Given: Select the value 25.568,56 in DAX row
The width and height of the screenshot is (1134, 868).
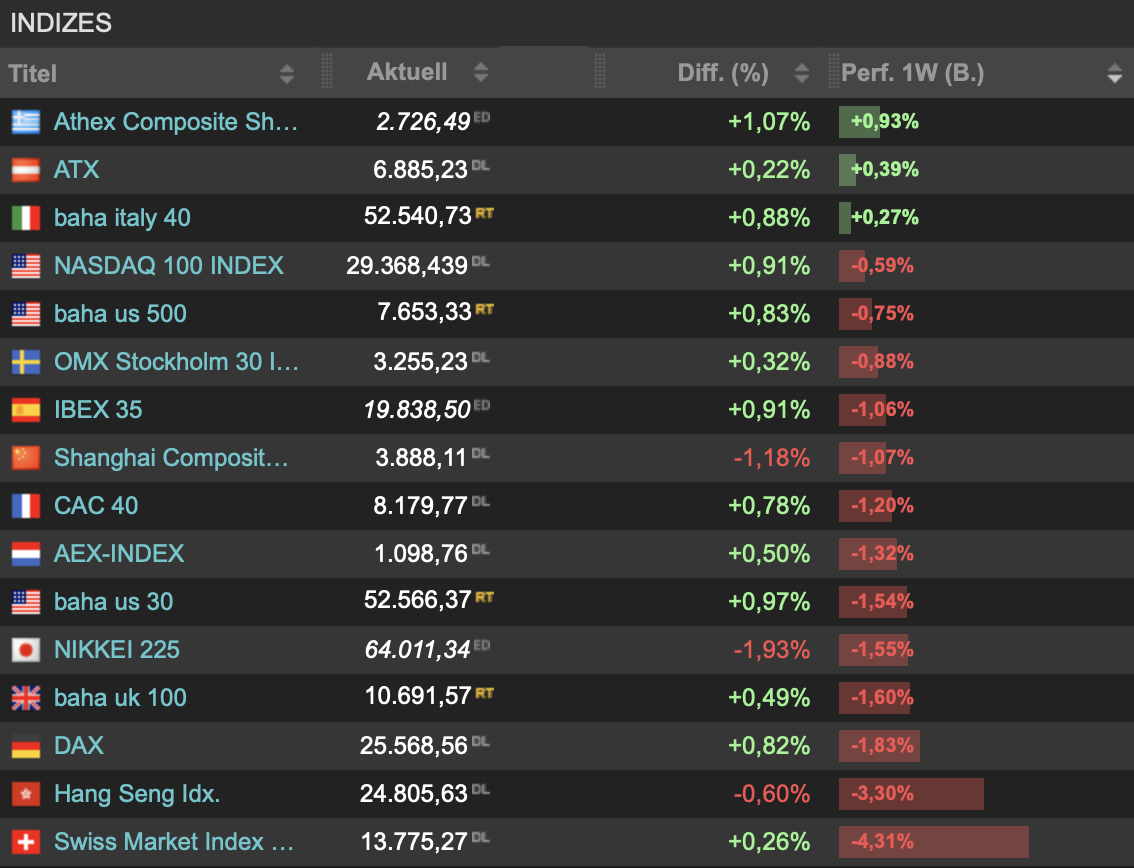Looking at the screenshot, I should coord(414,746).
